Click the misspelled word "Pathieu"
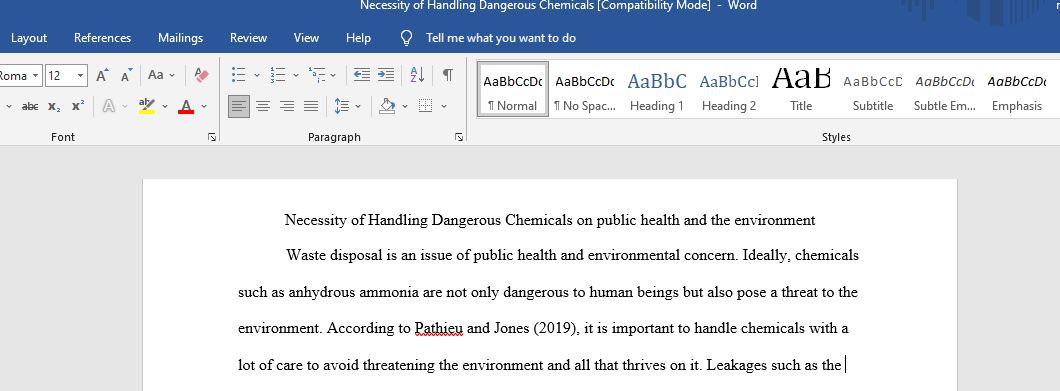Viewport: 1060px width, 391px height. coord(439,329)
